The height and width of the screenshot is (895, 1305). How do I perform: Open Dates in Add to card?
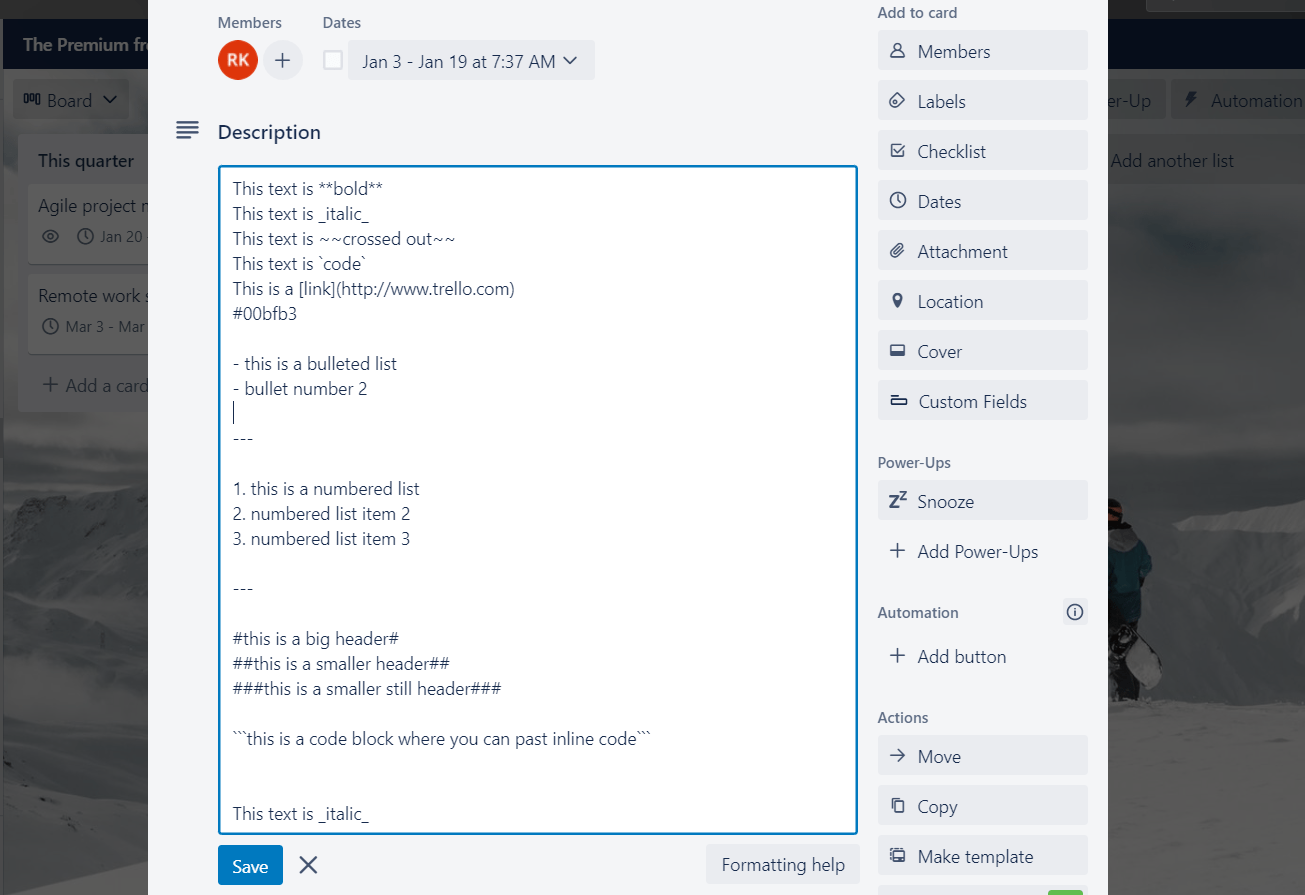click(x=982, y=201)
